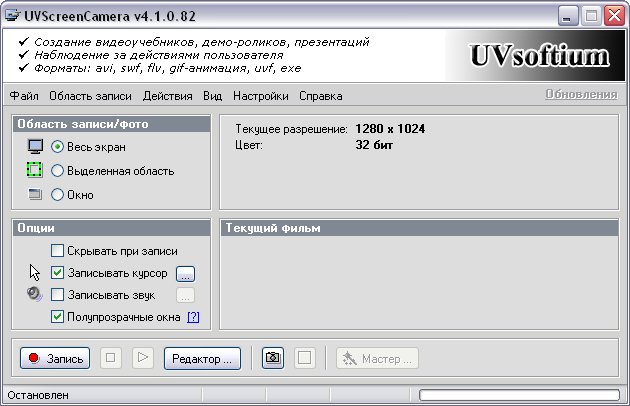Screen dimensions: 630x406
Task: Choose the "Окно" radio option
Action: (x=58, y=194)
